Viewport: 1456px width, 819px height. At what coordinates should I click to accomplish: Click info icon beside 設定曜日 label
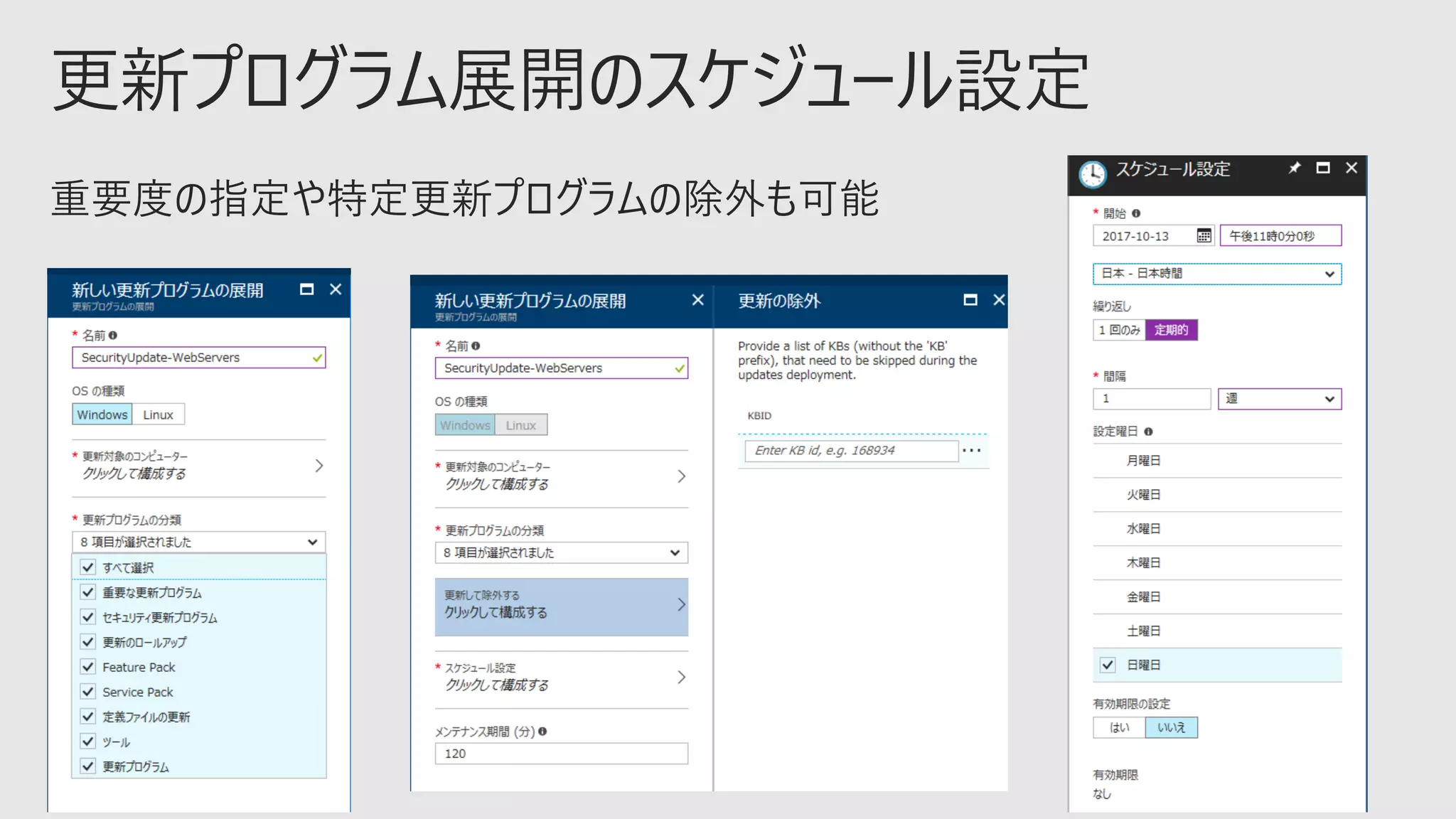click(1148, 432)
